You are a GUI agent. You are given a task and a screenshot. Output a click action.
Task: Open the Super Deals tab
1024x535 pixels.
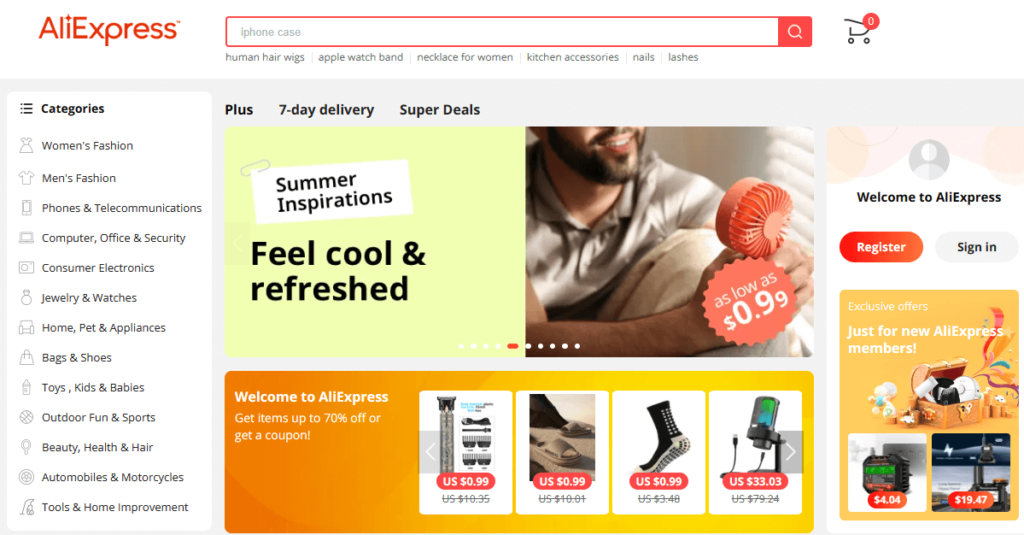pyautogui.click(x=440, y=110)
